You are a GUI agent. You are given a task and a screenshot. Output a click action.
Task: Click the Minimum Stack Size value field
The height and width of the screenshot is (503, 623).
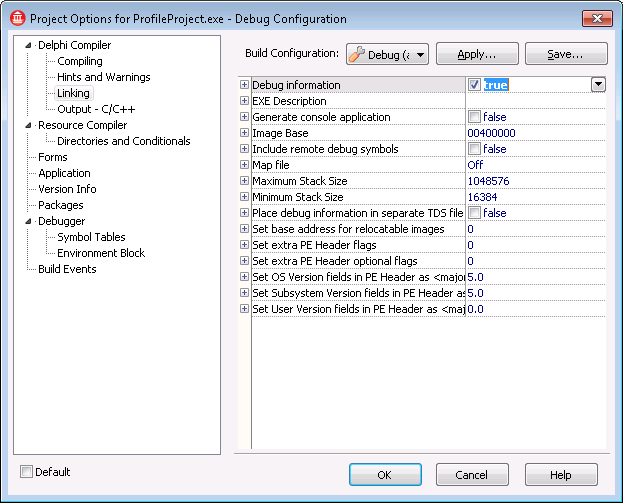pyautogui.click(x=535, y=197)
